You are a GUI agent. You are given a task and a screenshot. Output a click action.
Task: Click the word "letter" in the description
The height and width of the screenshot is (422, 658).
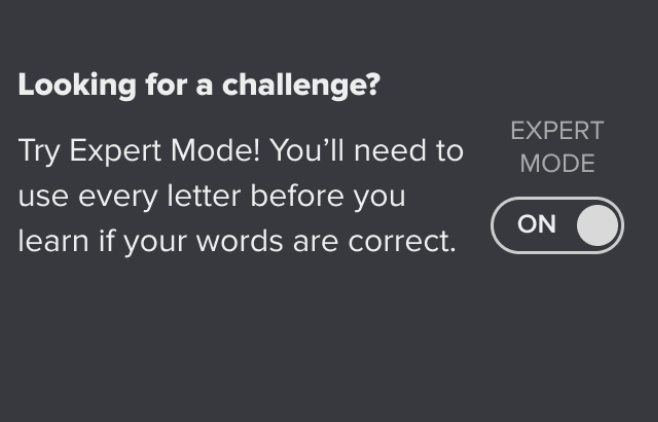click(208, 196)
